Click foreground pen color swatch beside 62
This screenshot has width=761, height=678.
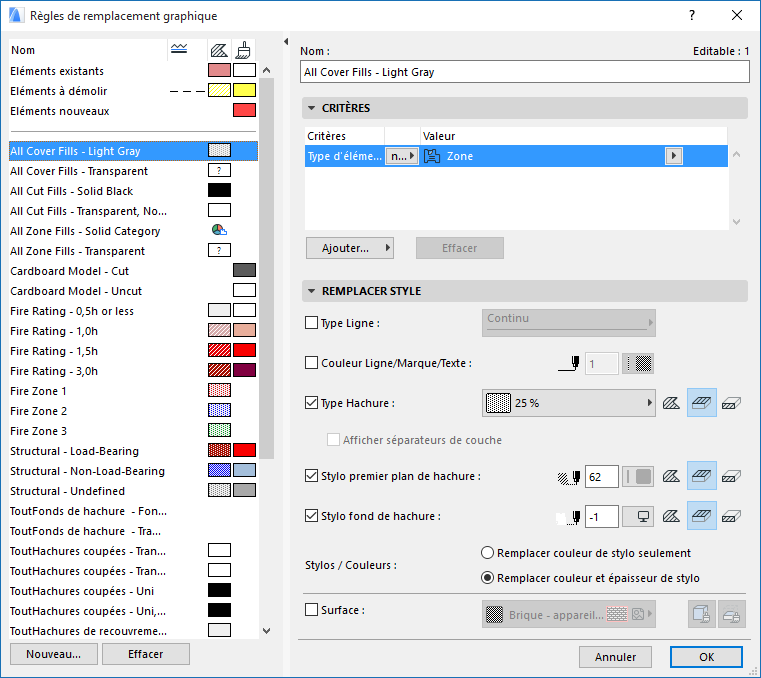[x=638, y=477]
